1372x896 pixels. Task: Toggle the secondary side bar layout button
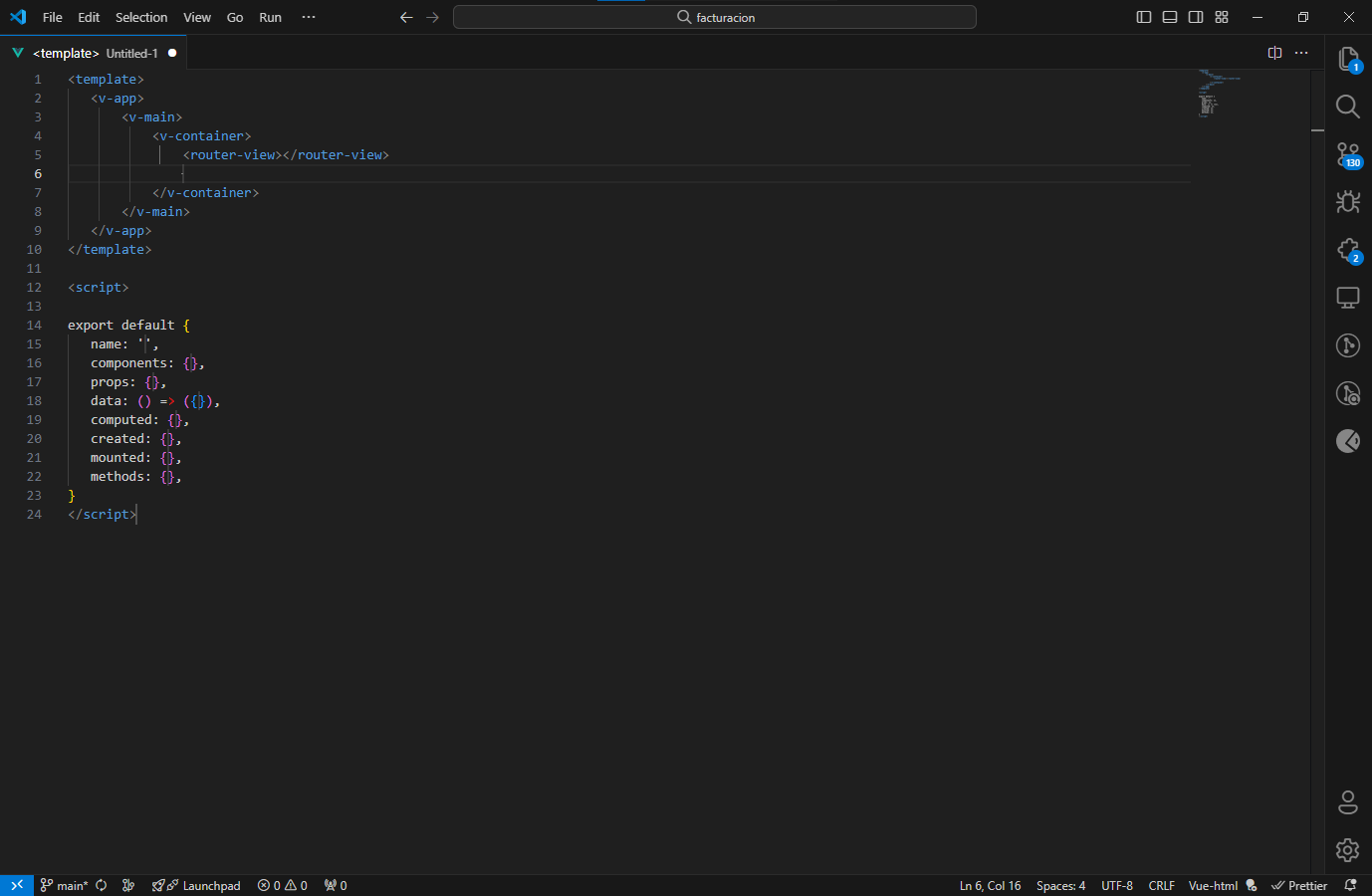[x=1196, y=17]
